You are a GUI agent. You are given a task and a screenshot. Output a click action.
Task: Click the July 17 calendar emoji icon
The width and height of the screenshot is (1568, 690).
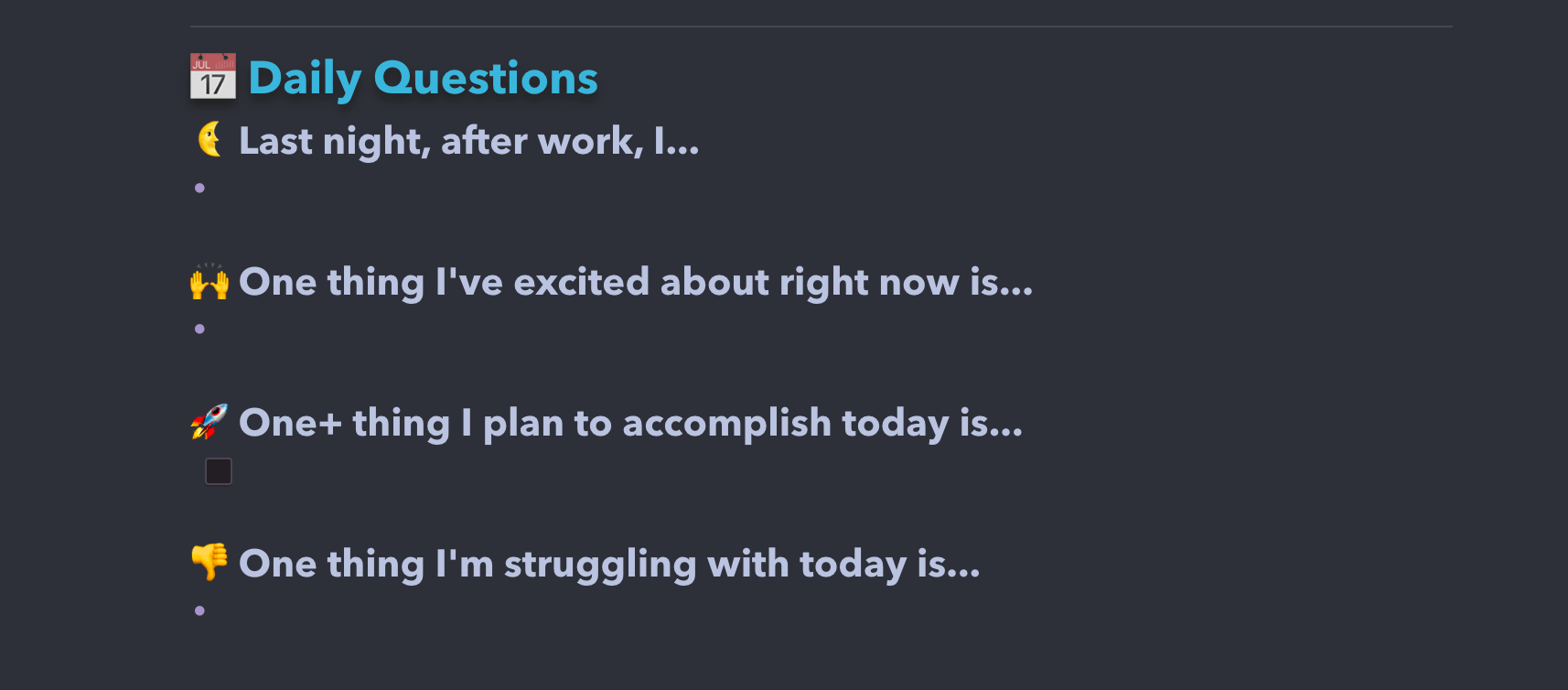point(213,77)
